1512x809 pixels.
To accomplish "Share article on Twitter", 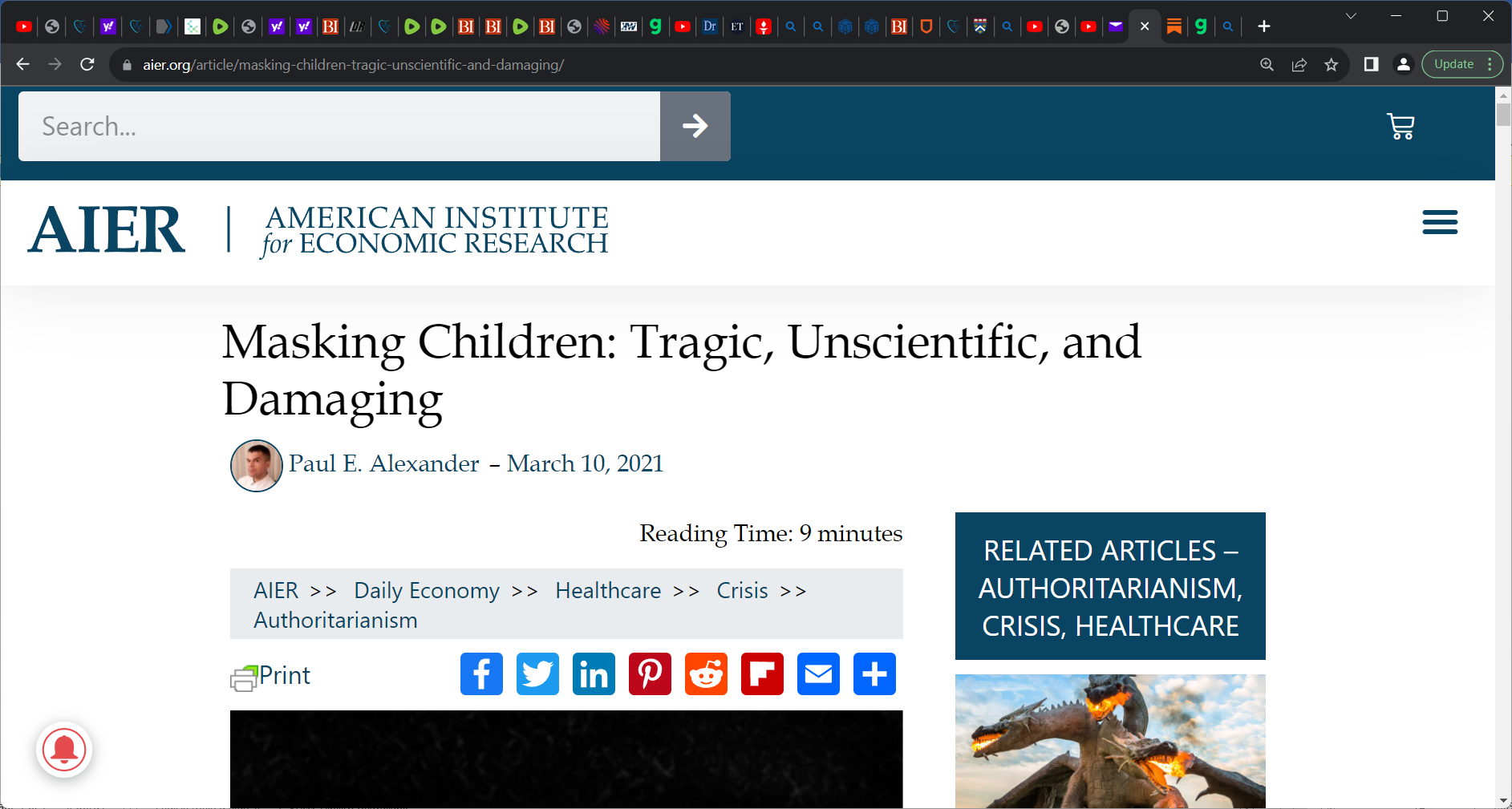I will pos(537,673).
